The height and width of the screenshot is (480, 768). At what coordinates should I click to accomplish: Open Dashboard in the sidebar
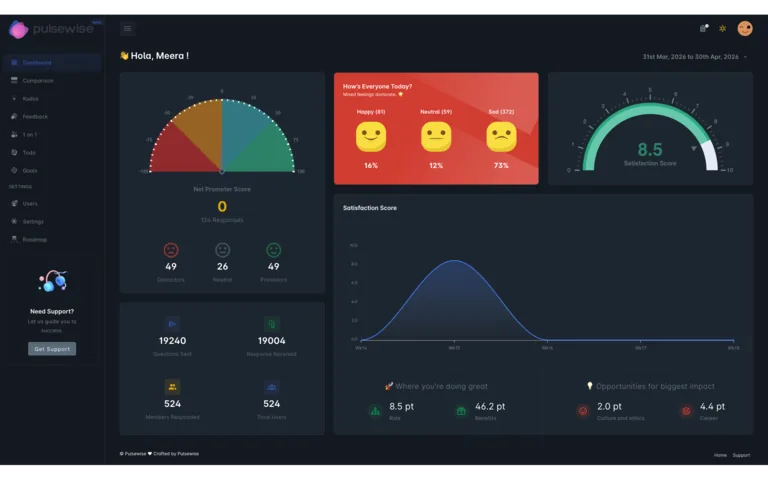(52, 63)
